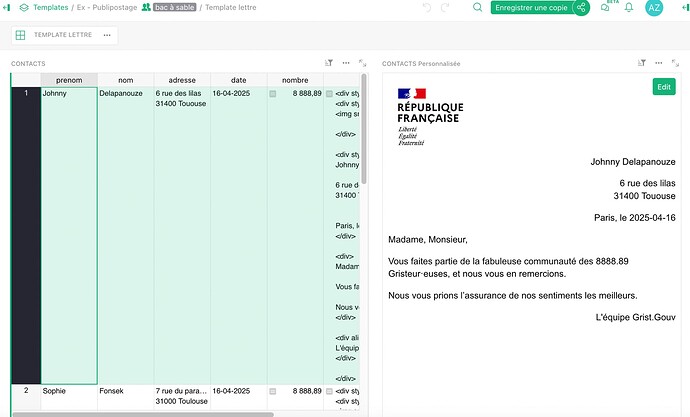This screenshot has height=417, width=690.
Task: Open CONTACTS Personnalisée three-dots menu
Action: click(658, 63)
